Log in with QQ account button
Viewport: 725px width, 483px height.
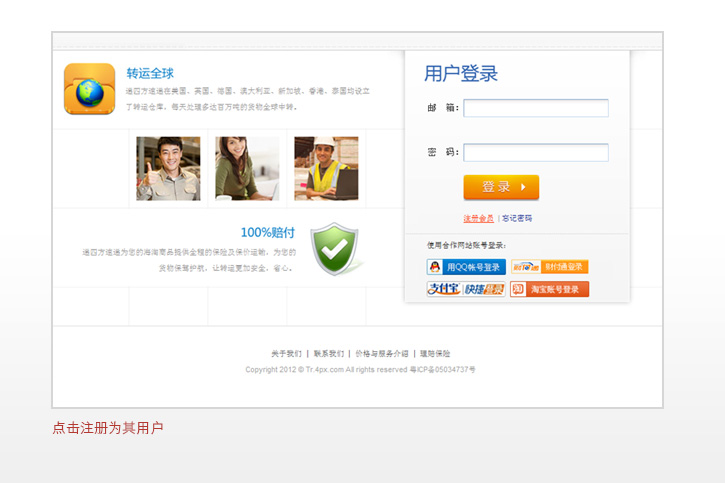coord(466,267)
